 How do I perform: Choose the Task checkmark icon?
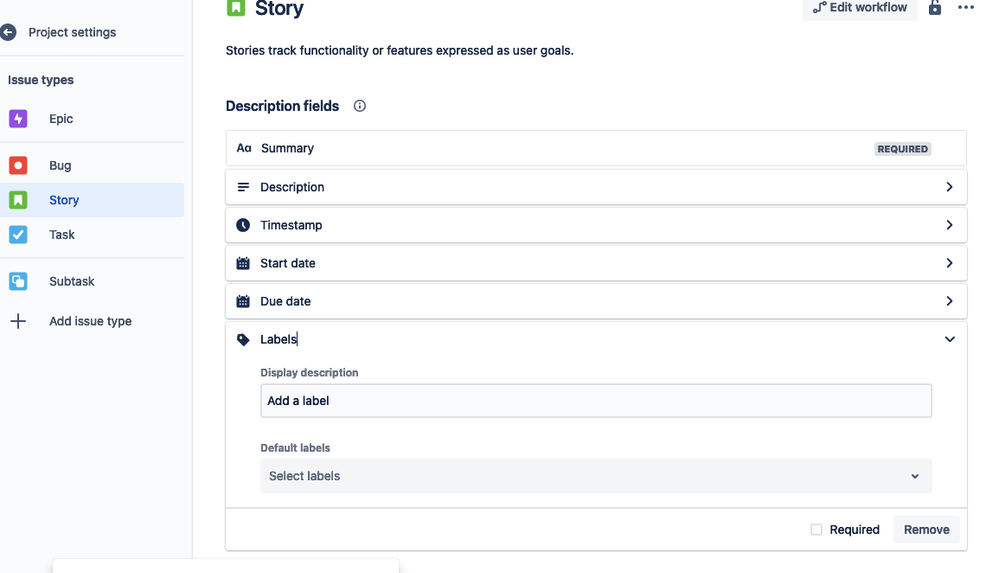point(18,235)
